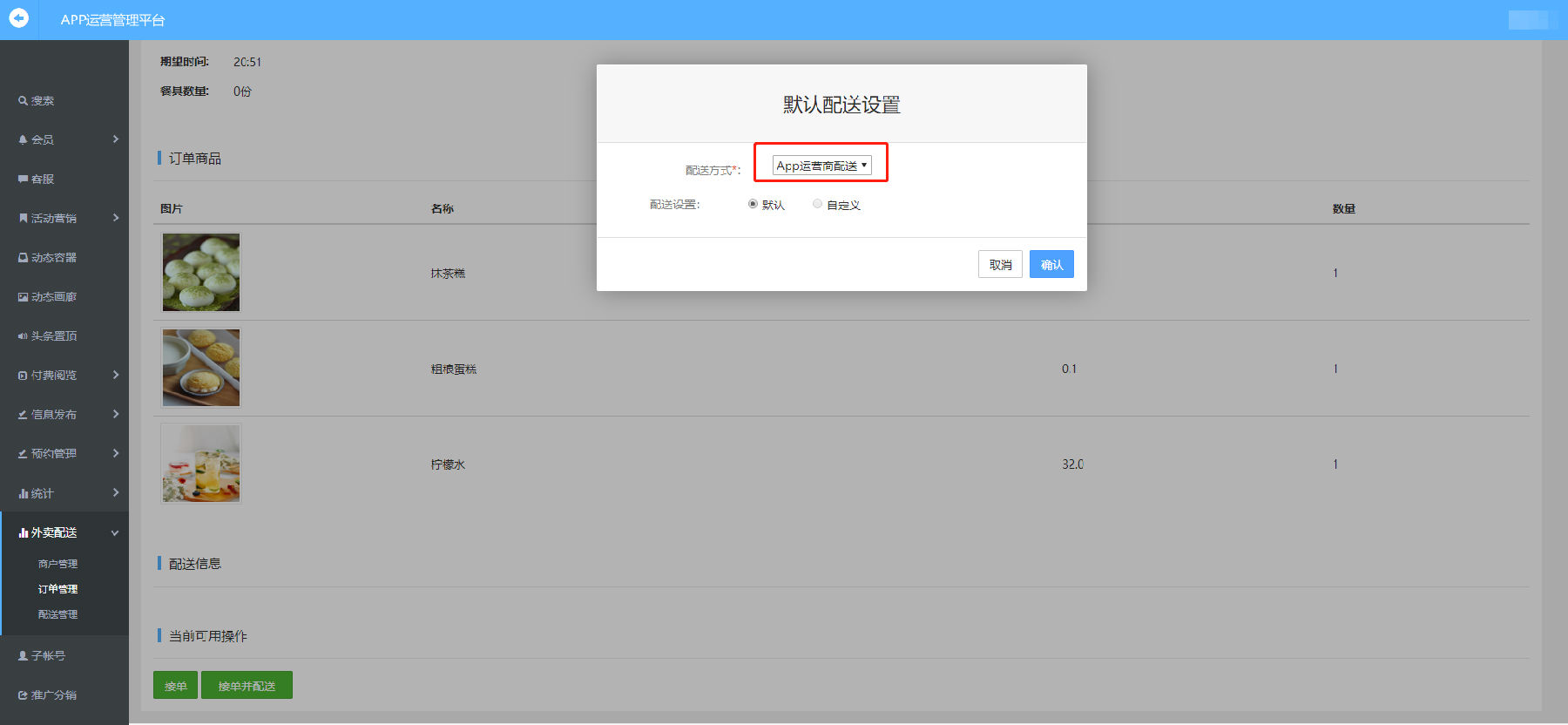Click the chat bubble icon for 客服
1568x725 pixels.
pyautogui.click(x=23, y=179)
